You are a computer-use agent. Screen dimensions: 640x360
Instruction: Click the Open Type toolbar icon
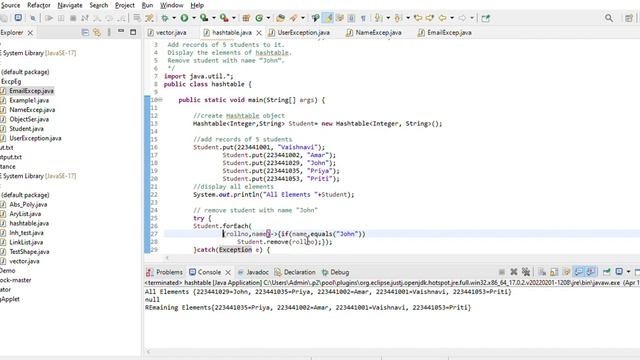pos(280,18)
